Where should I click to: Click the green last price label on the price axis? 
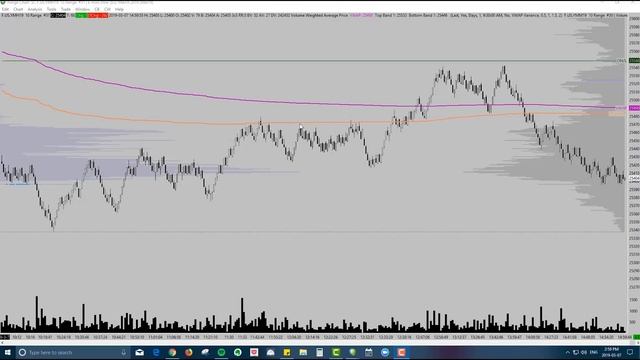[634, 60]
